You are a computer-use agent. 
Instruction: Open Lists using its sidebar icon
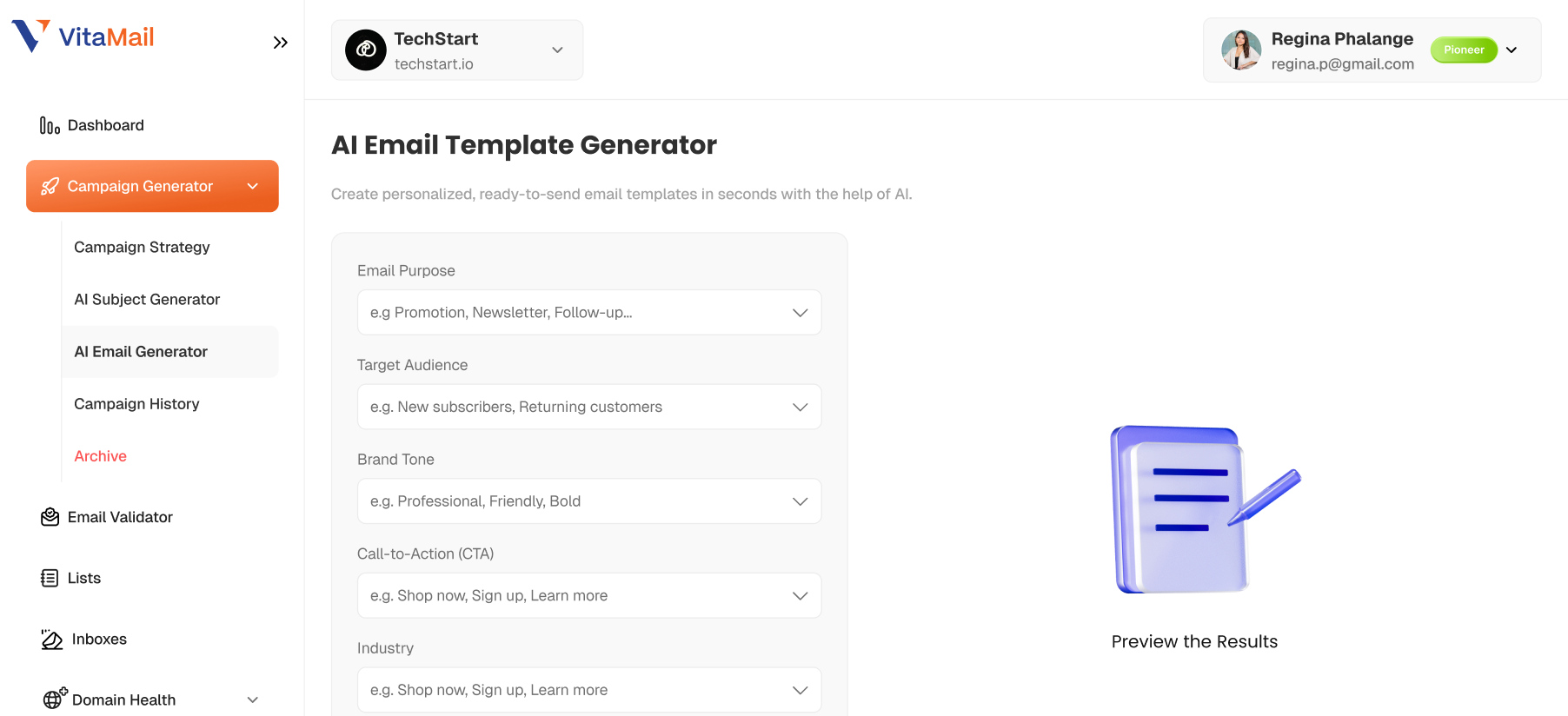pyautogui.click(x=50, y=578)
